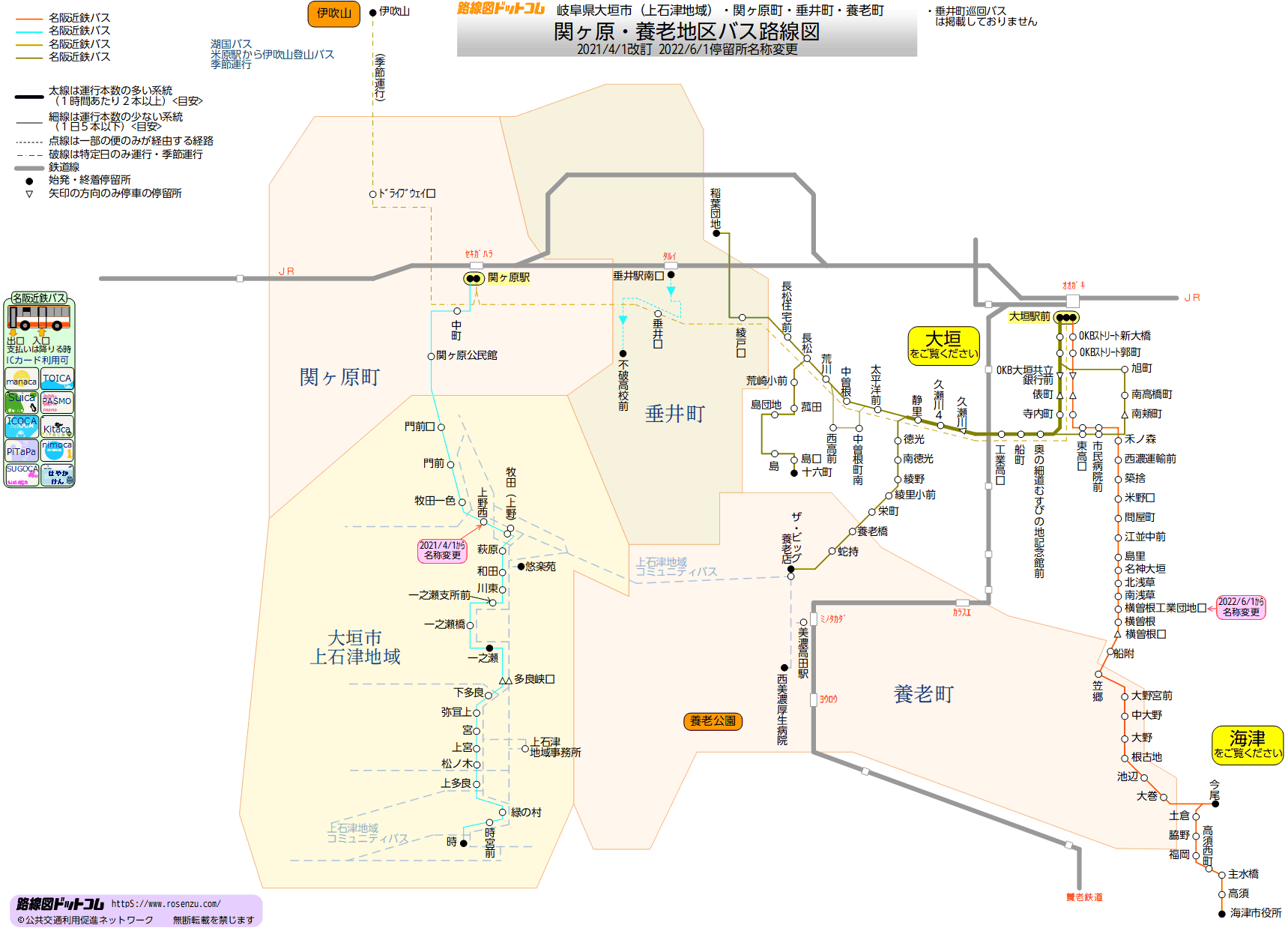
Task: Choose the PiTaPa card icon
Action: (x=22, y=451)
